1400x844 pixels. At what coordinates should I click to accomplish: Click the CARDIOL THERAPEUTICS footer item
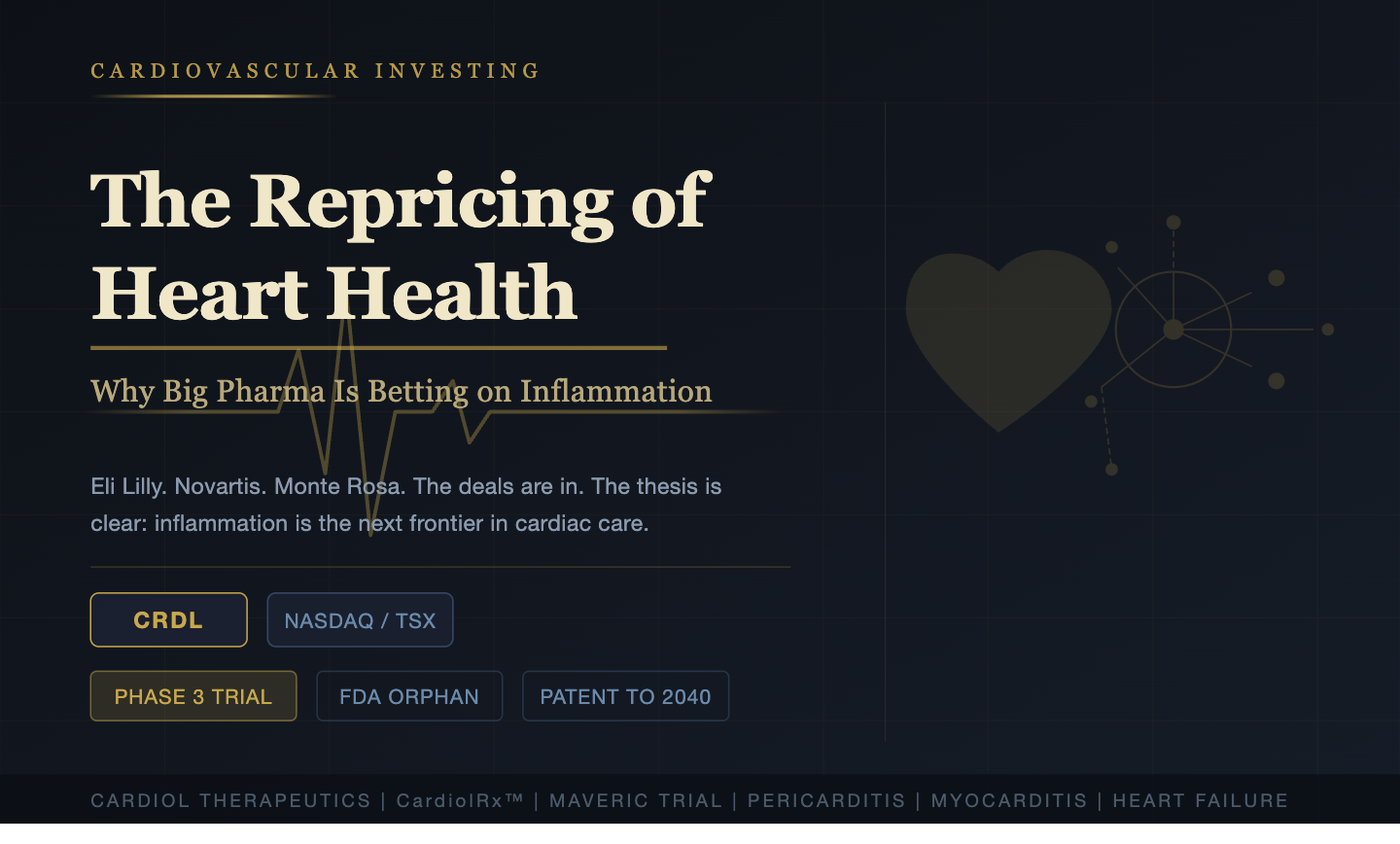tap(230, 801)
